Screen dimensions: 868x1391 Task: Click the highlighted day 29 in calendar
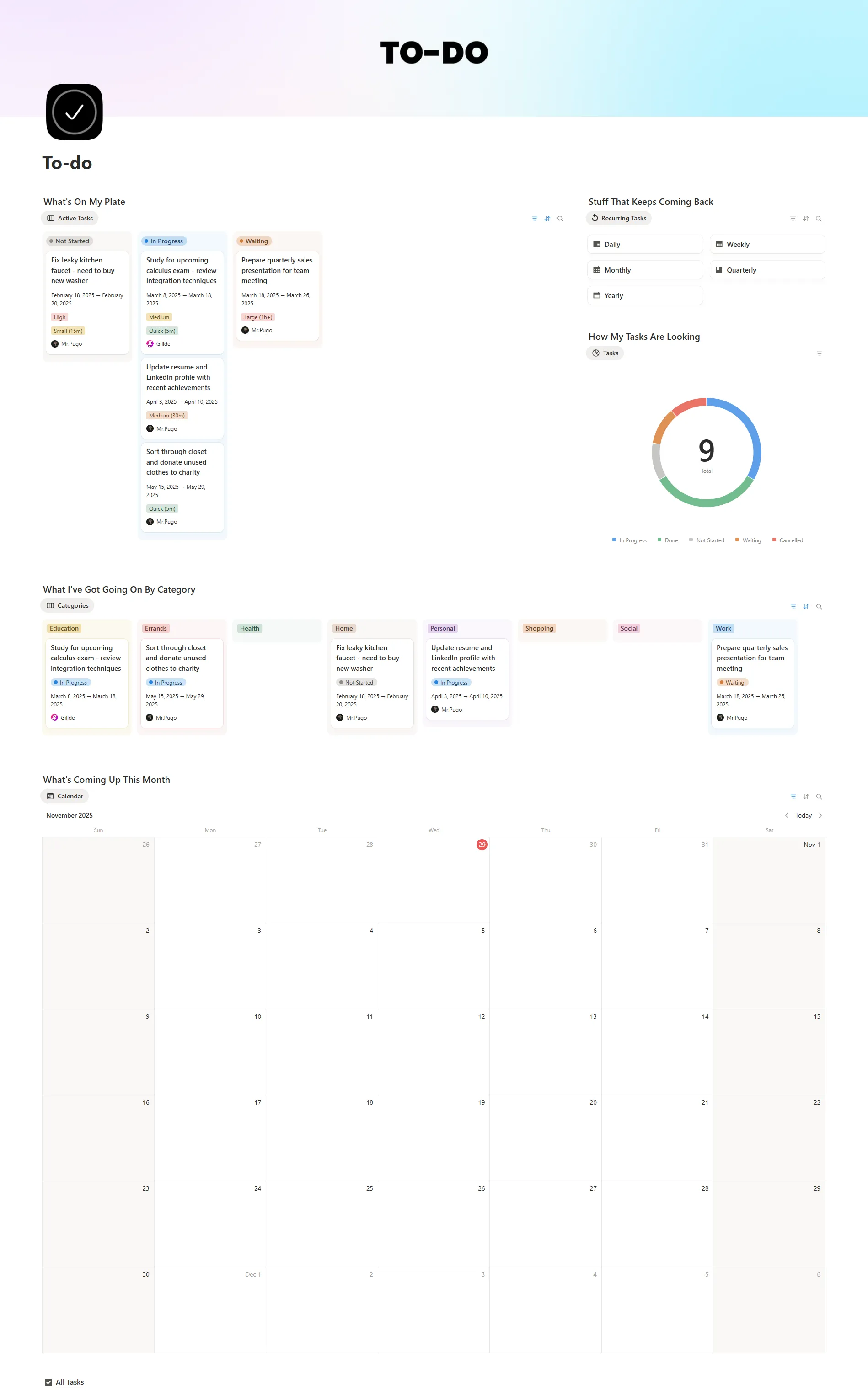coord(482,845)
